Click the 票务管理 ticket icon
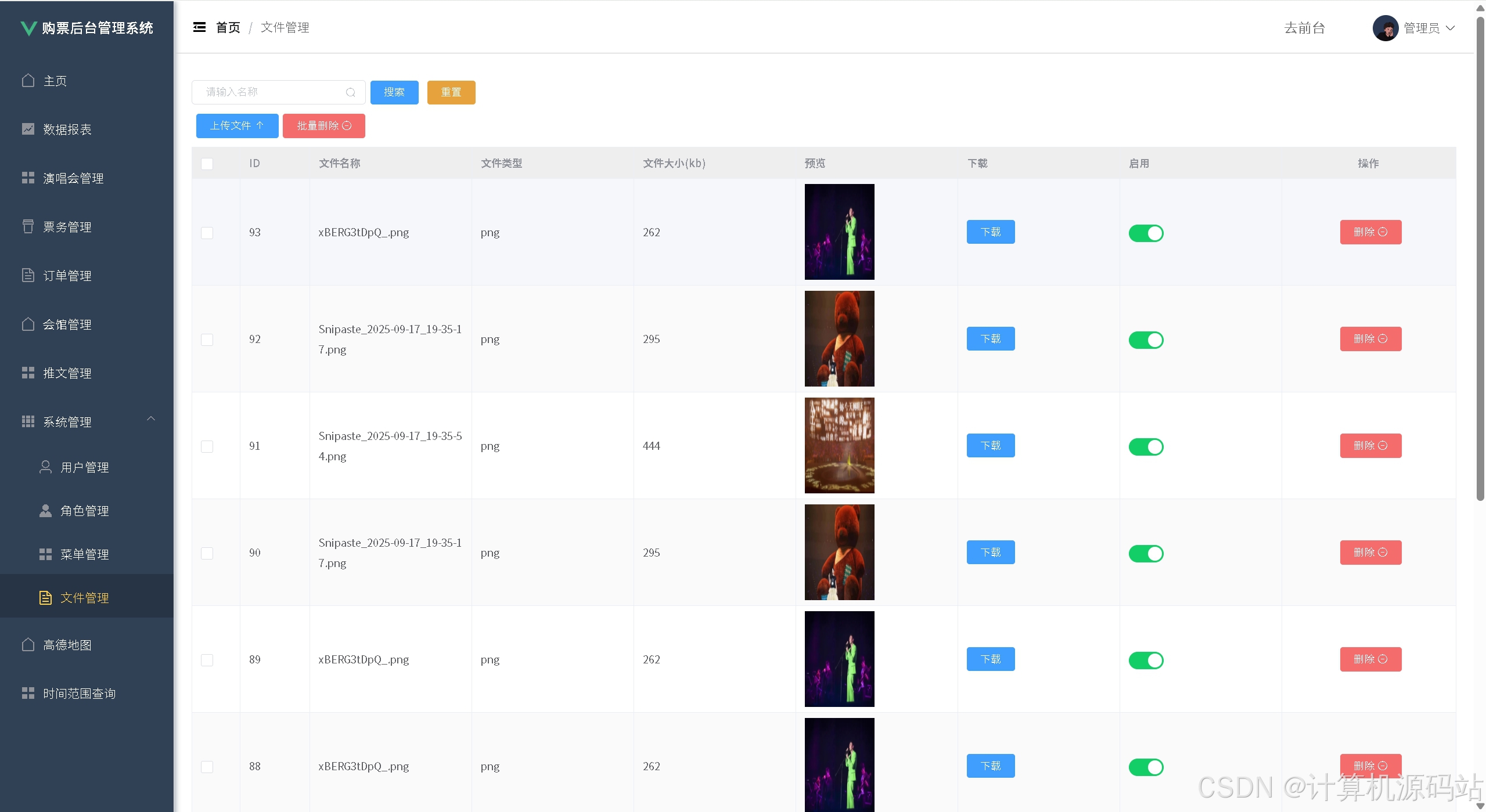 click(28, 226)
